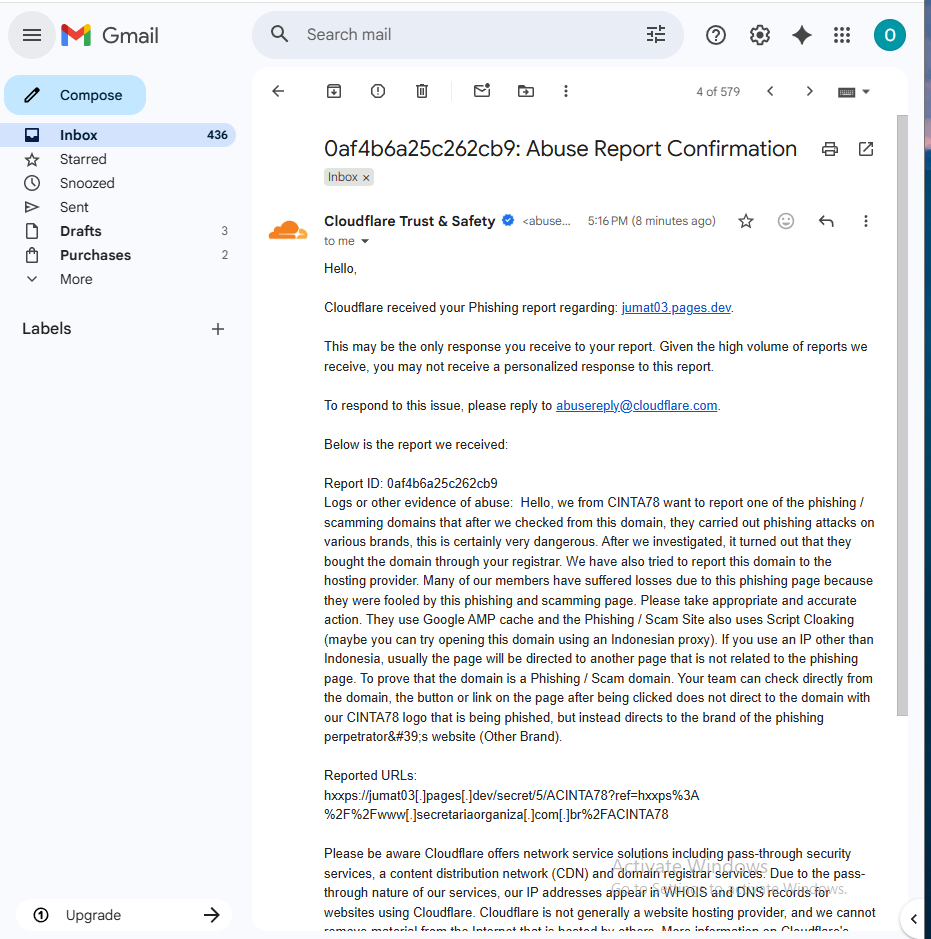Open the Settings gear

(759, 35)
